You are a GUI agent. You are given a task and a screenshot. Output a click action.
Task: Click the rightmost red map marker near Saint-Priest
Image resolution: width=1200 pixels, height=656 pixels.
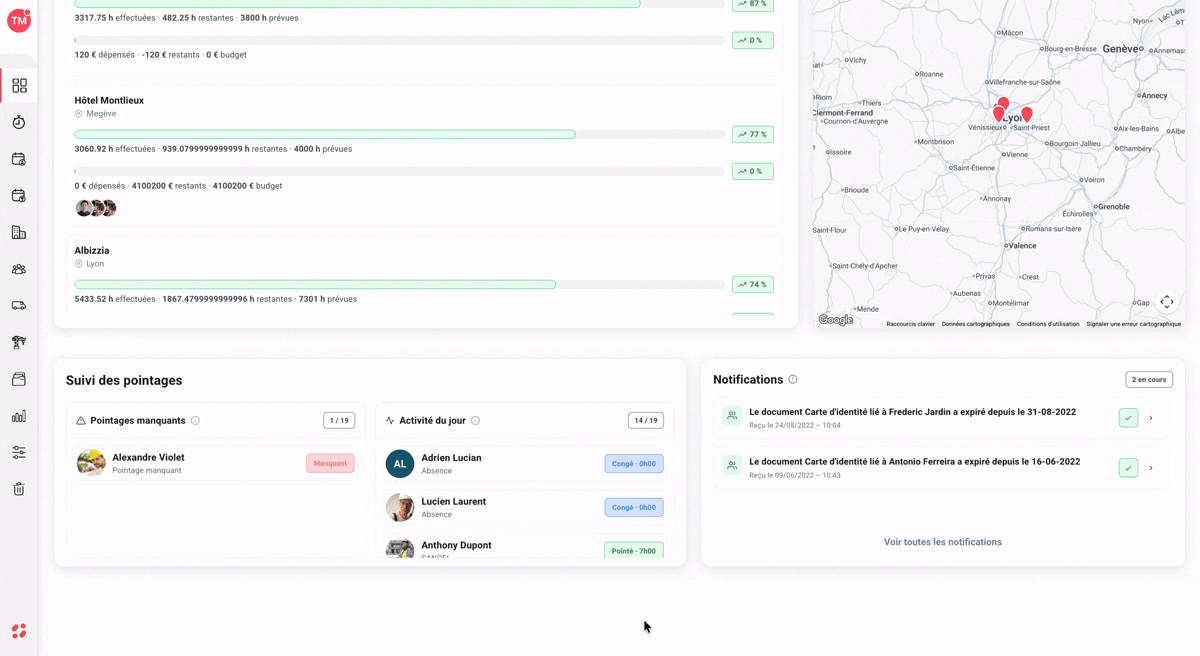1027,116
